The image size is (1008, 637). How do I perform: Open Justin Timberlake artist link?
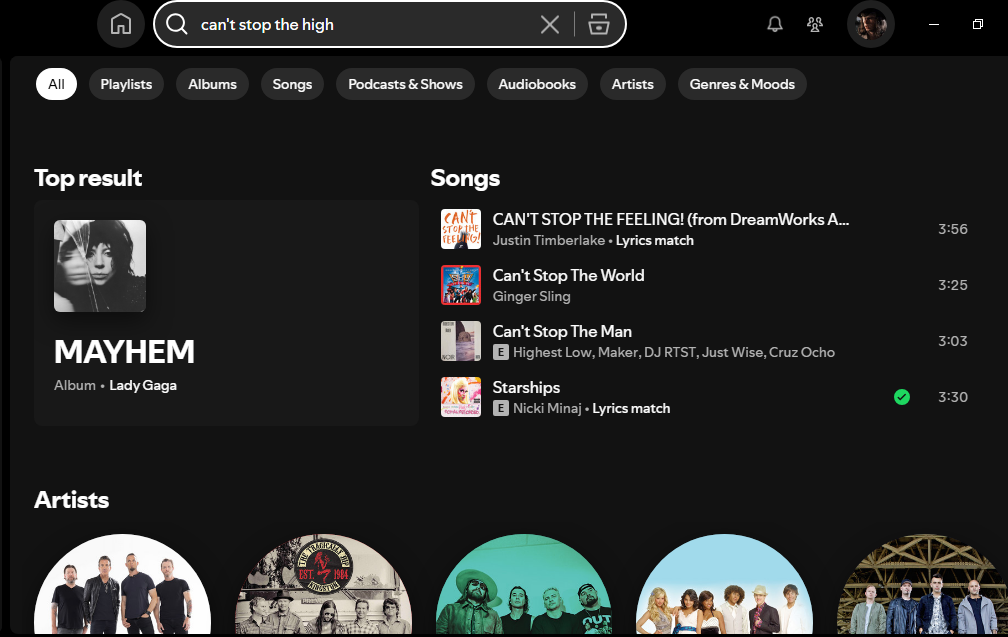[548, 240]
